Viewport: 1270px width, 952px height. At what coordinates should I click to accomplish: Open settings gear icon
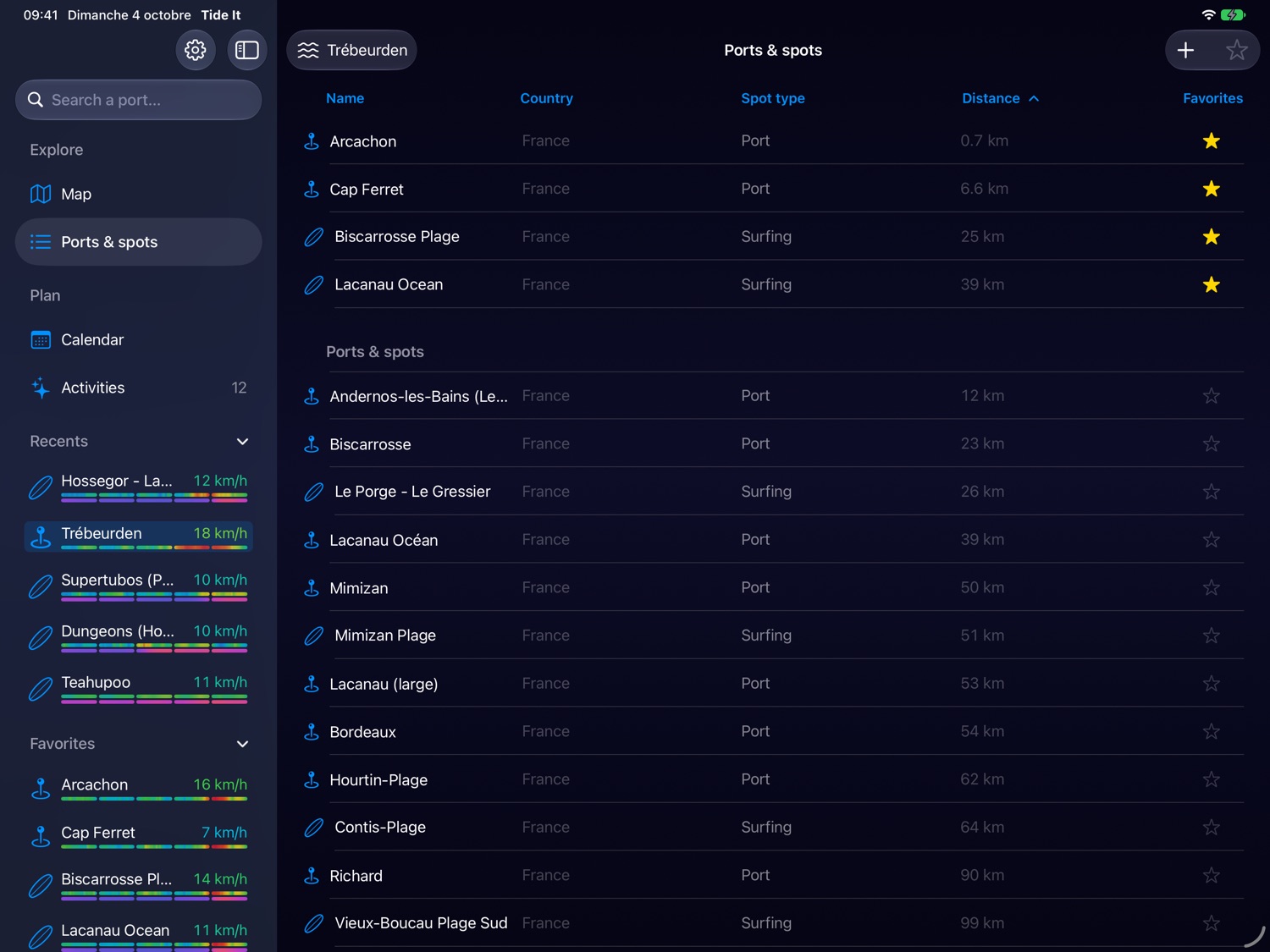[x=196, y=50]
